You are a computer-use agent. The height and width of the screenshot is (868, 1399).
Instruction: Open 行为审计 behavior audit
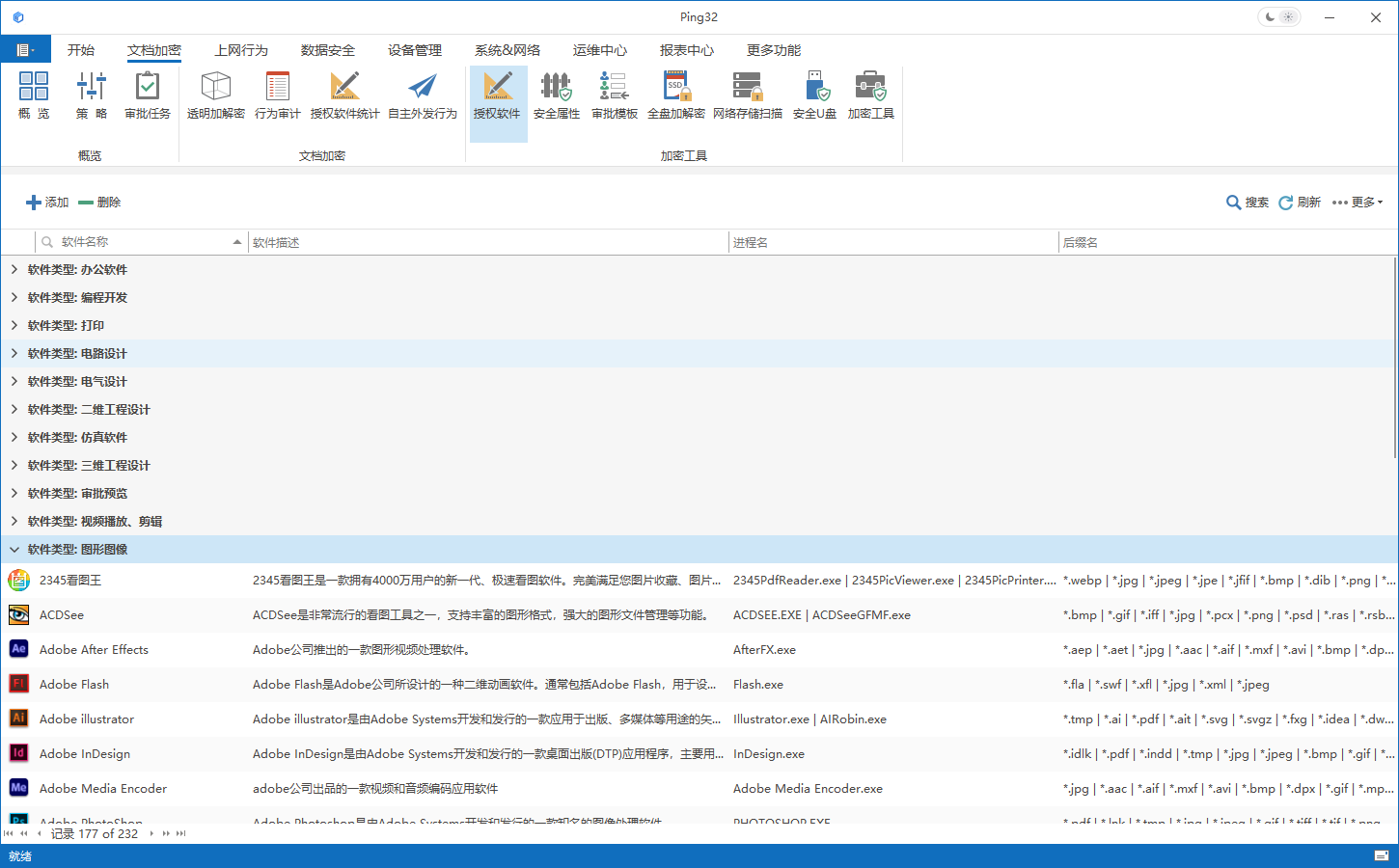(x=278, y=95)
